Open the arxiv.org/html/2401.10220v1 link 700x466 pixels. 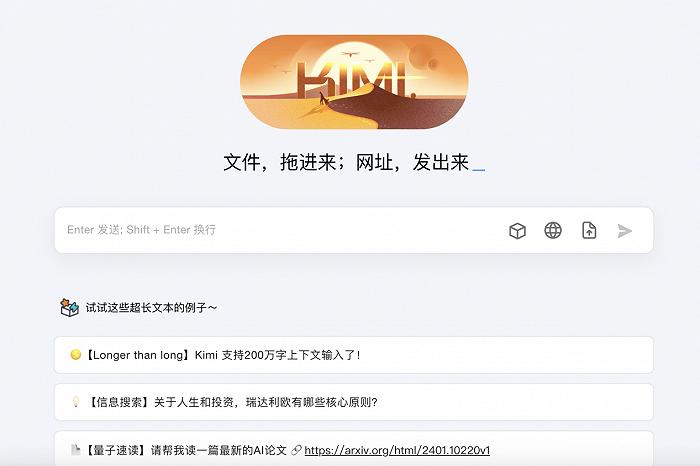point(397,450)
